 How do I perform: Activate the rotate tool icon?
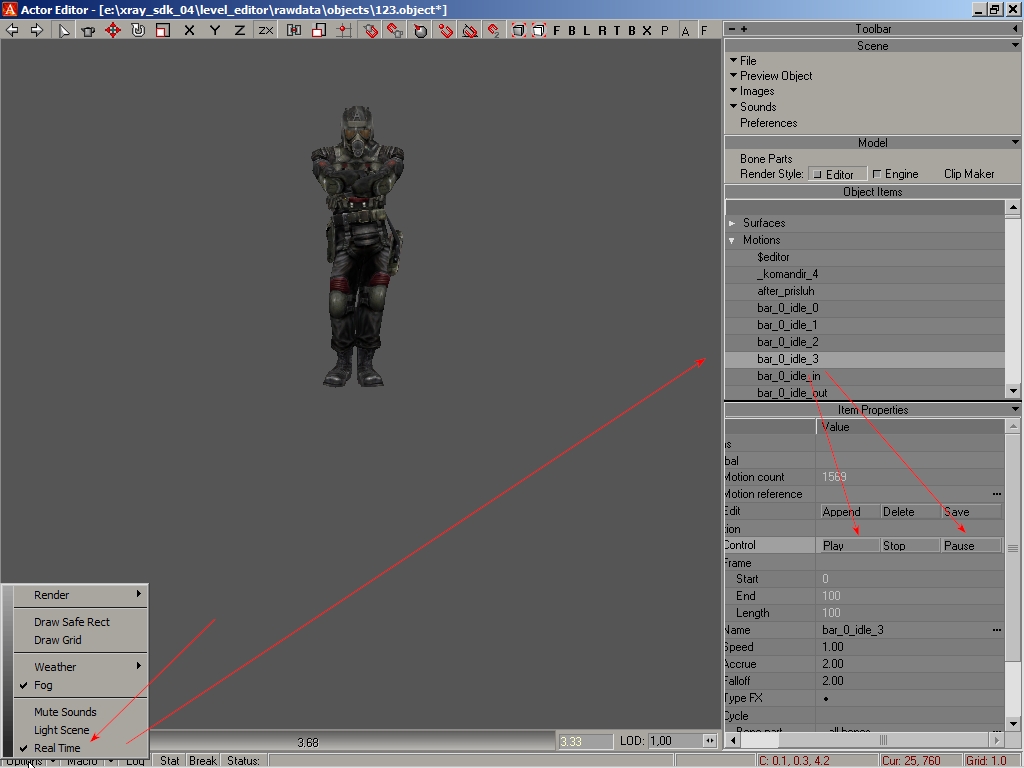138,30
